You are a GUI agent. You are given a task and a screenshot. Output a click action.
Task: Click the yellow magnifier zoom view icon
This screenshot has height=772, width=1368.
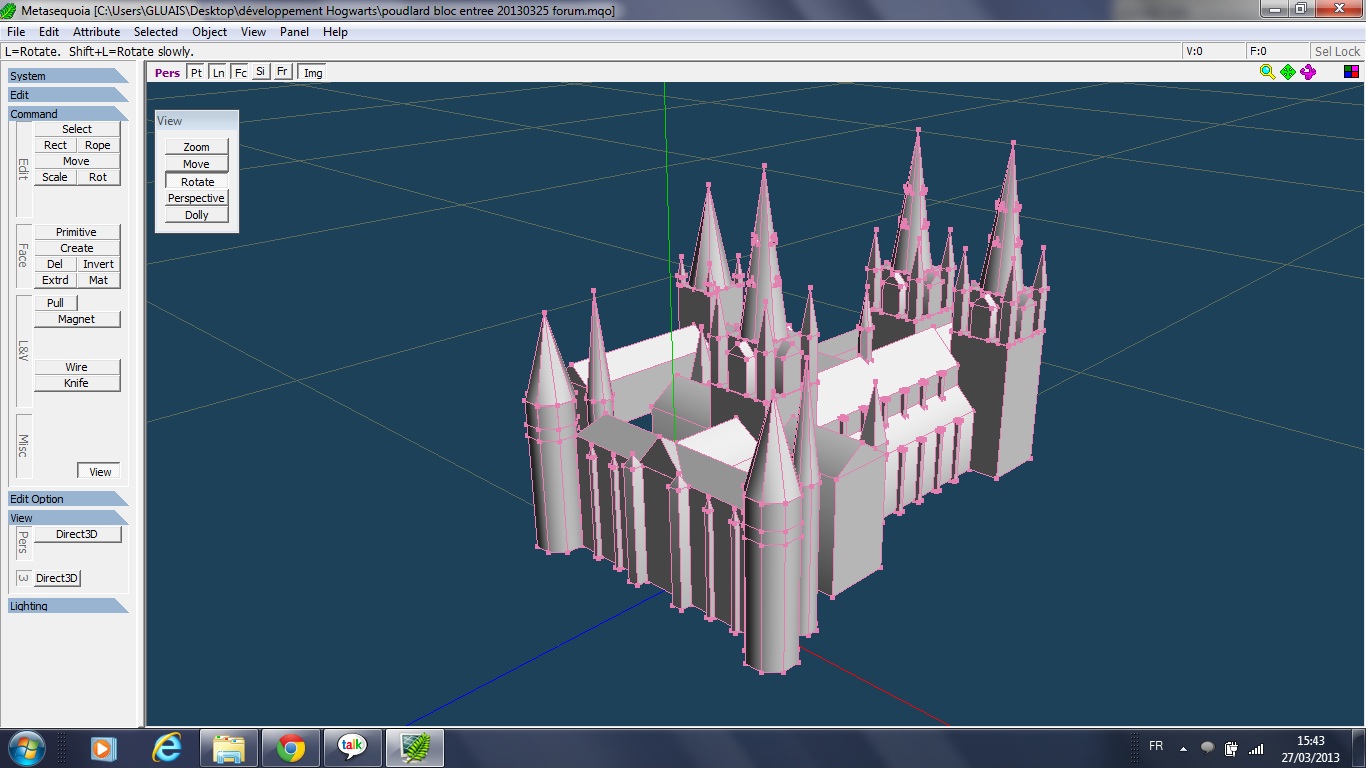click(x=1267, y=72)
